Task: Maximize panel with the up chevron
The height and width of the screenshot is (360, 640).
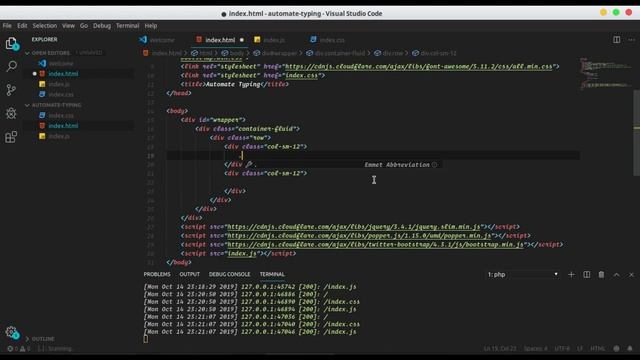Action: [x=616, y=275]
